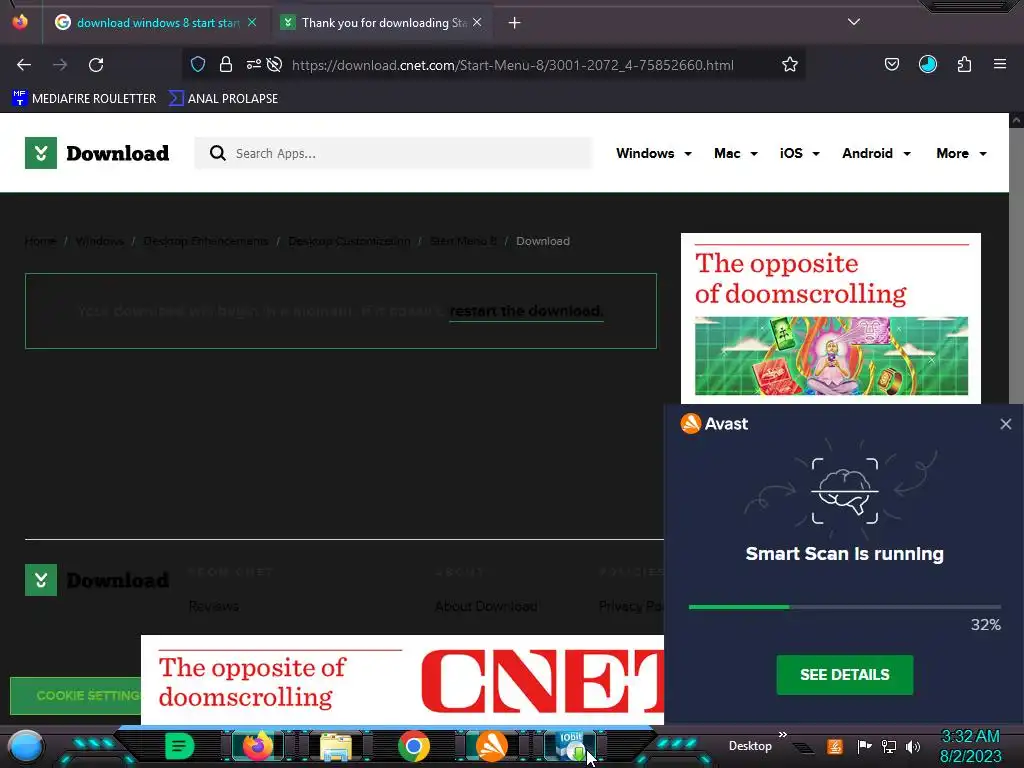Viewport: 1024px width, 768px height.
Task: Open the CNET banner ad at bottom
Action: click(402, 680)
